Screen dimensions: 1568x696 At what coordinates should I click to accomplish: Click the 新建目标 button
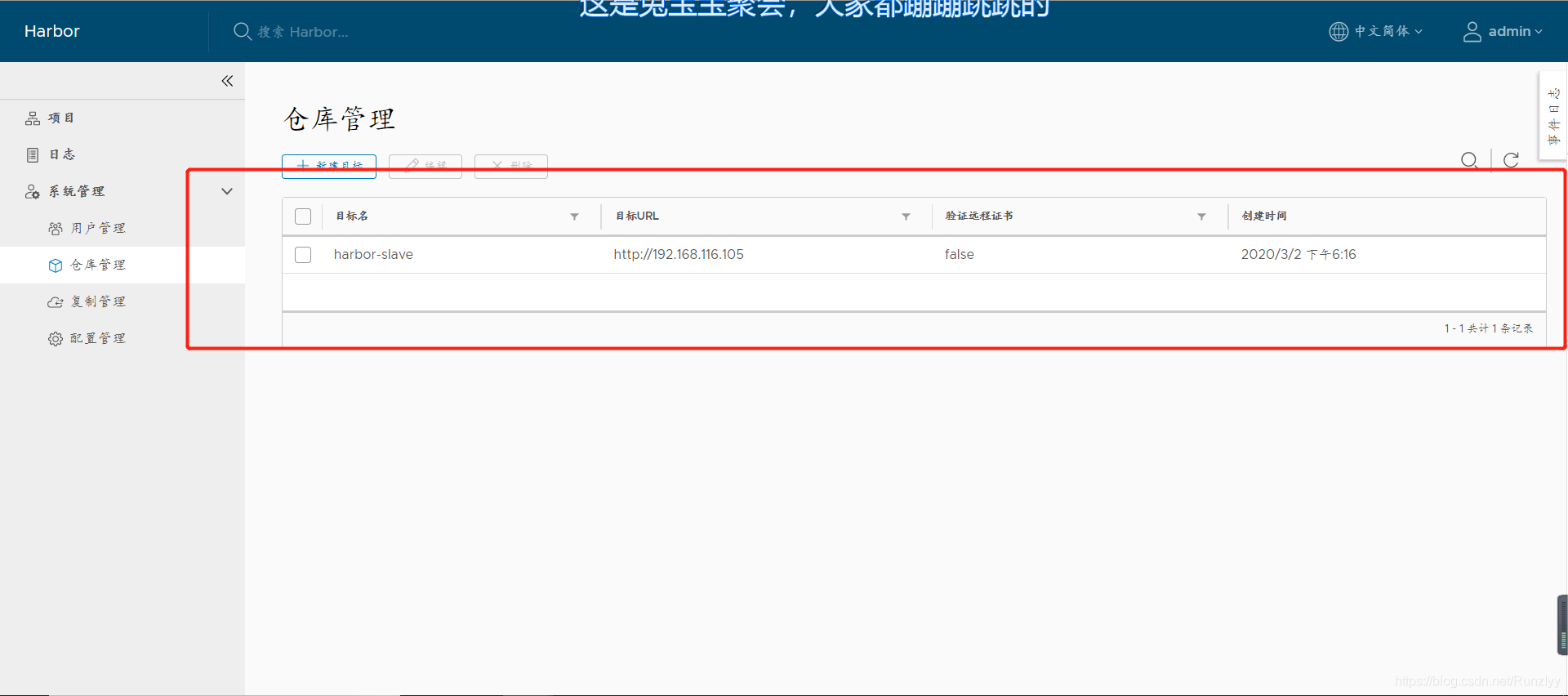tap(329, 166)
